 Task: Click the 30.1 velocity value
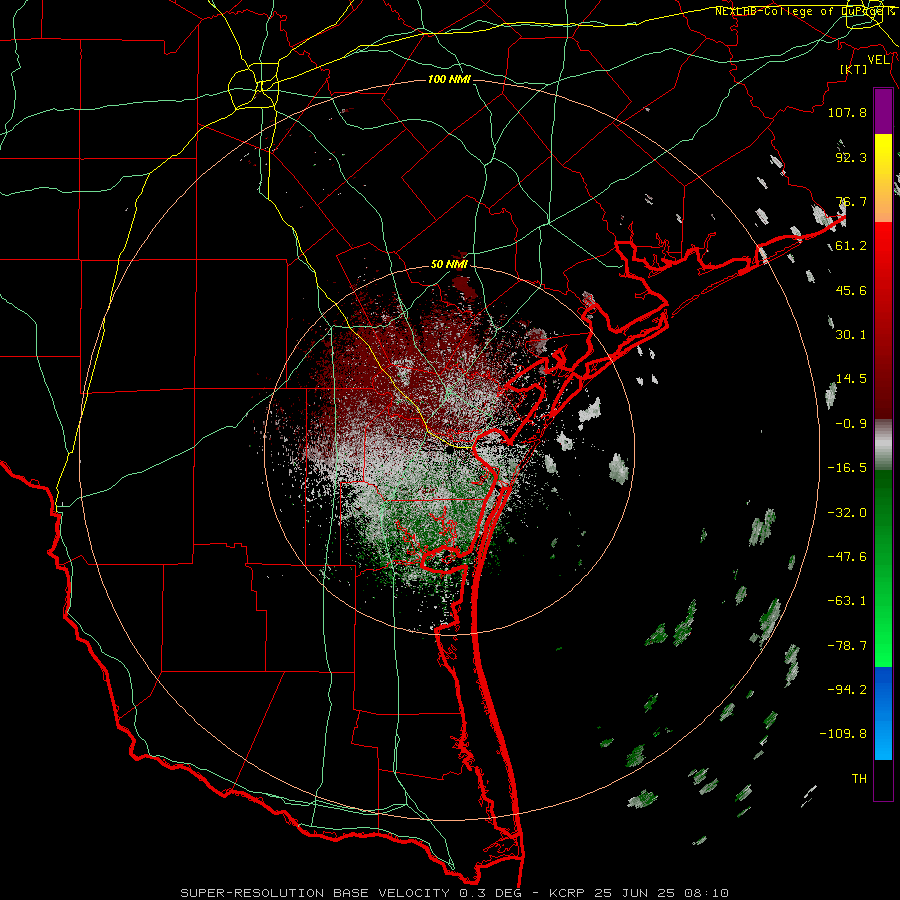pyautogui.click(x=851, y=335)
